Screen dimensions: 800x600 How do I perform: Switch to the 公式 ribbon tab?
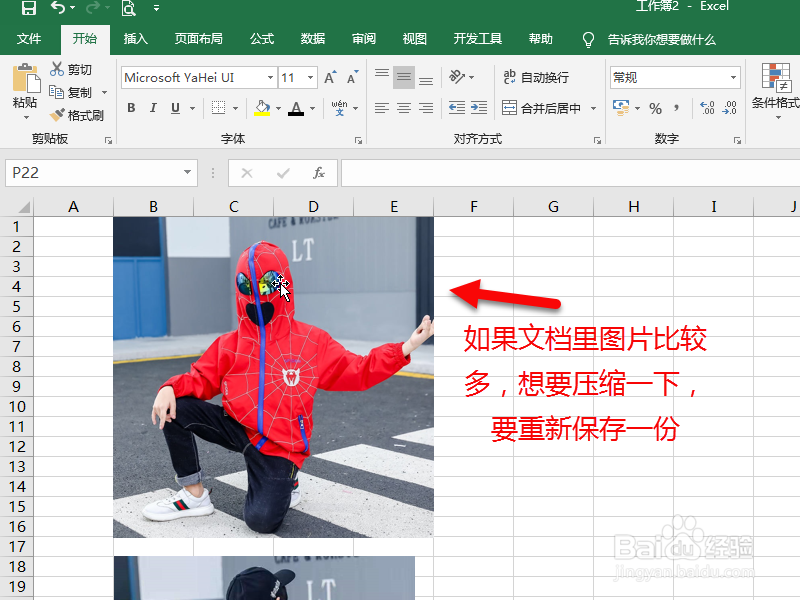[262, 39]
